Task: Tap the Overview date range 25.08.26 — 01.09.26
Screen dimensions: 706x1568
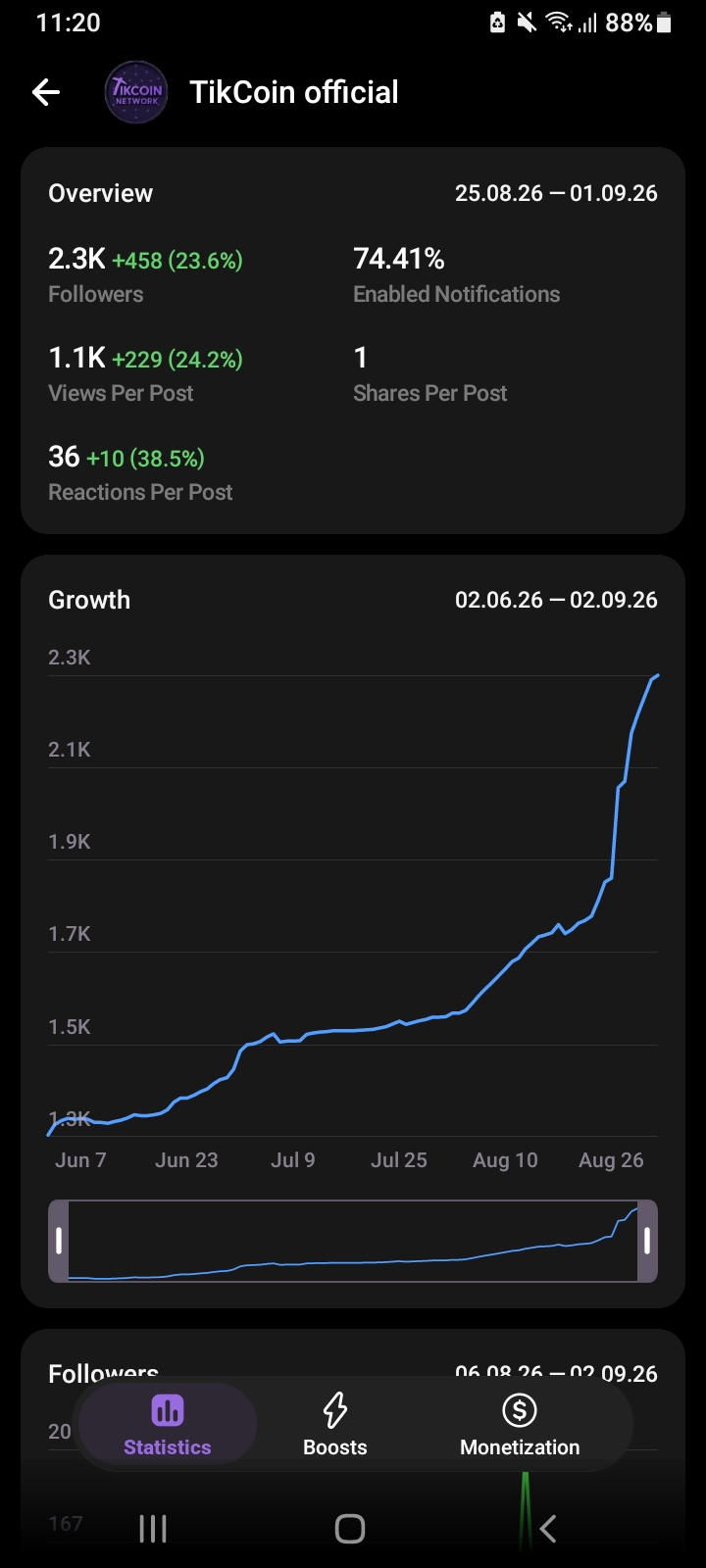Action: pos(556,193)
